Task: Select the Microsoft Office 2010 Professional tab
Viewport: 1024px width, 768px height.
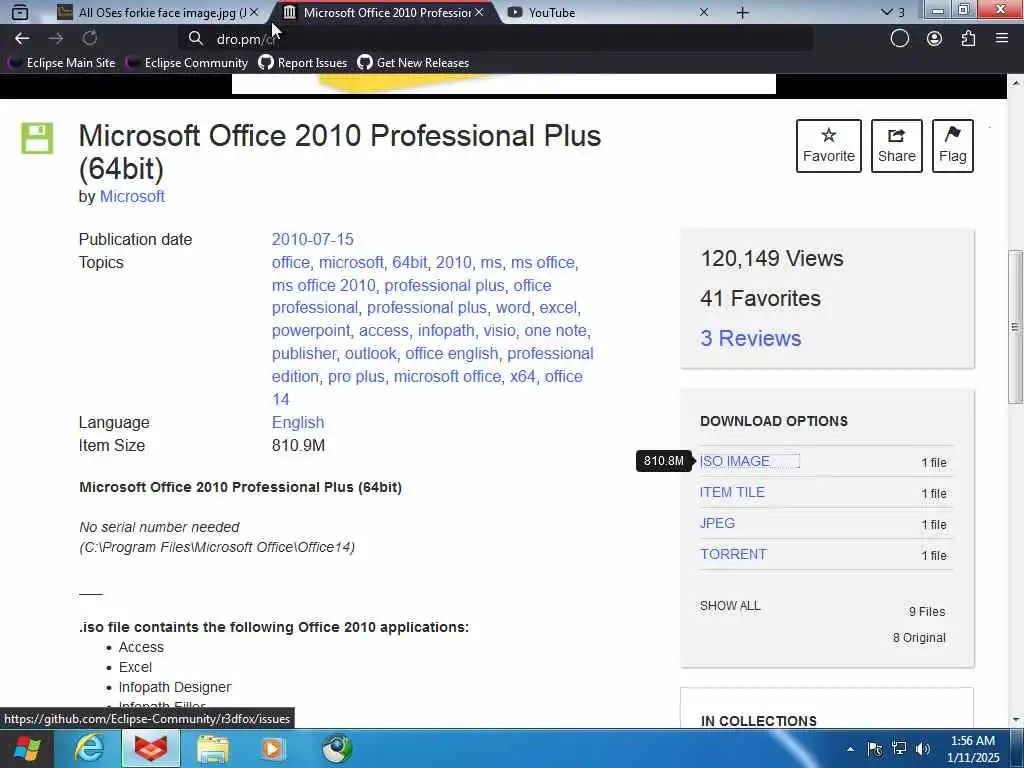Action: (x=384, y=12)
